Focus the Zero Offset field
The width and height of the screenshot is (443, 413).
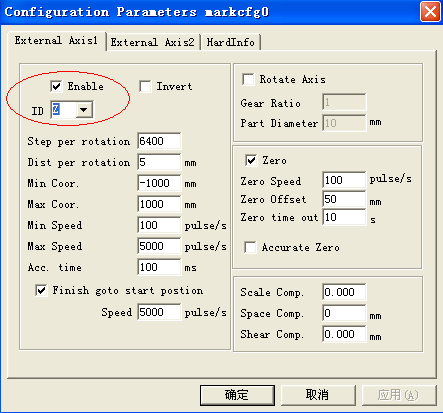[344, 199]
